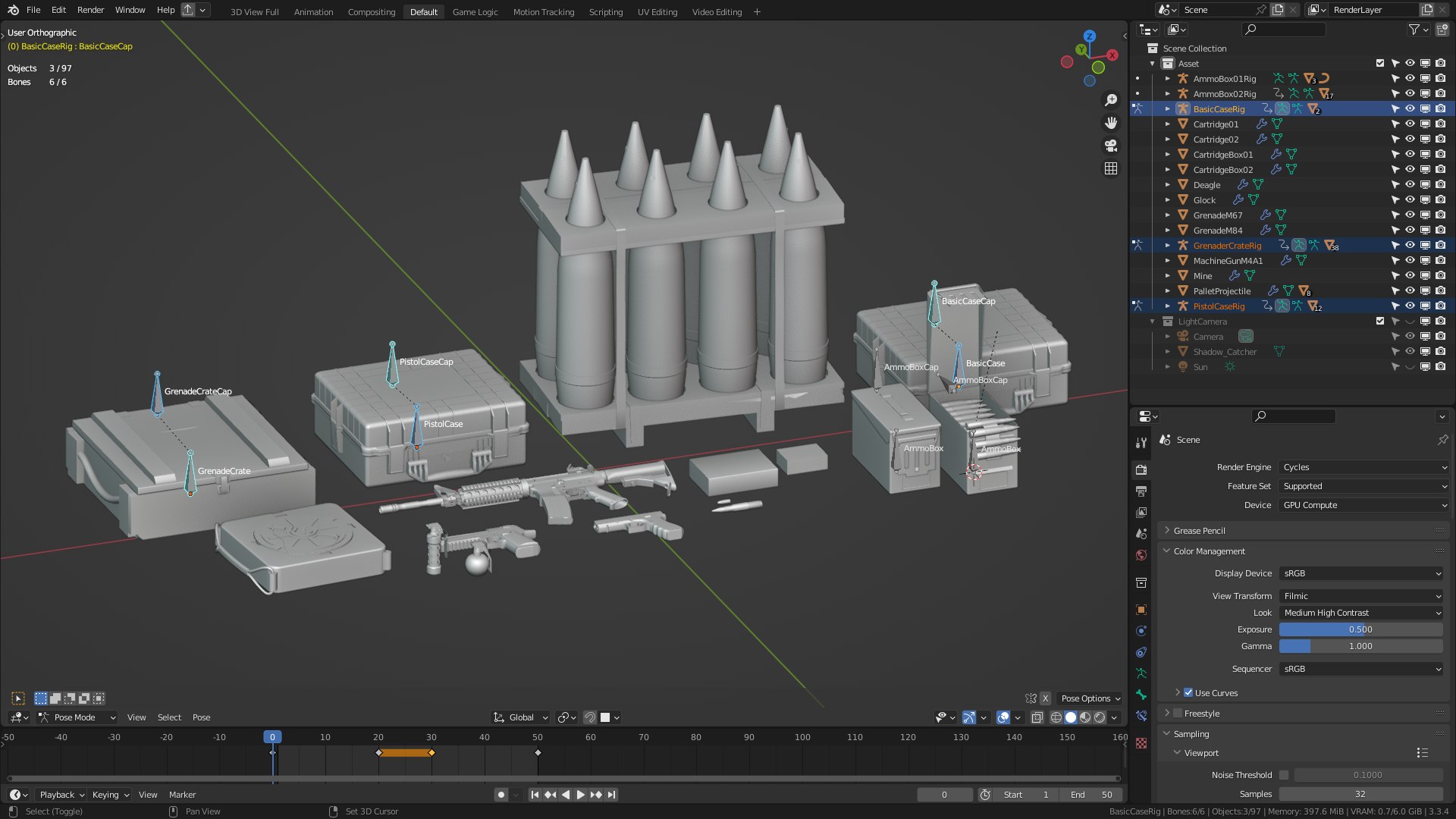Open the Object properties tab

pyautogui.click(x=1141, y=610)
